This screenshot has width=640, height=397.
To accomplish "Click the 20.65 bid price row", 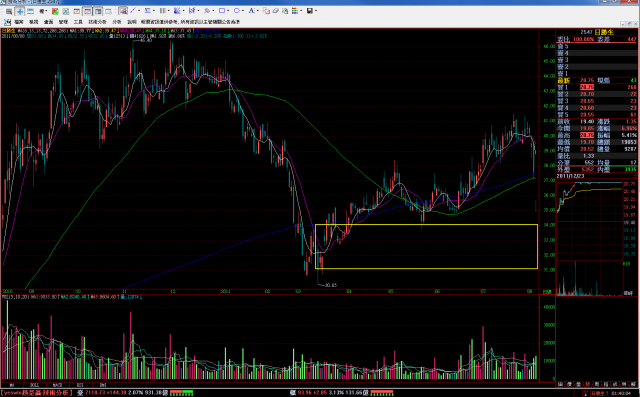I will (597, 101).
